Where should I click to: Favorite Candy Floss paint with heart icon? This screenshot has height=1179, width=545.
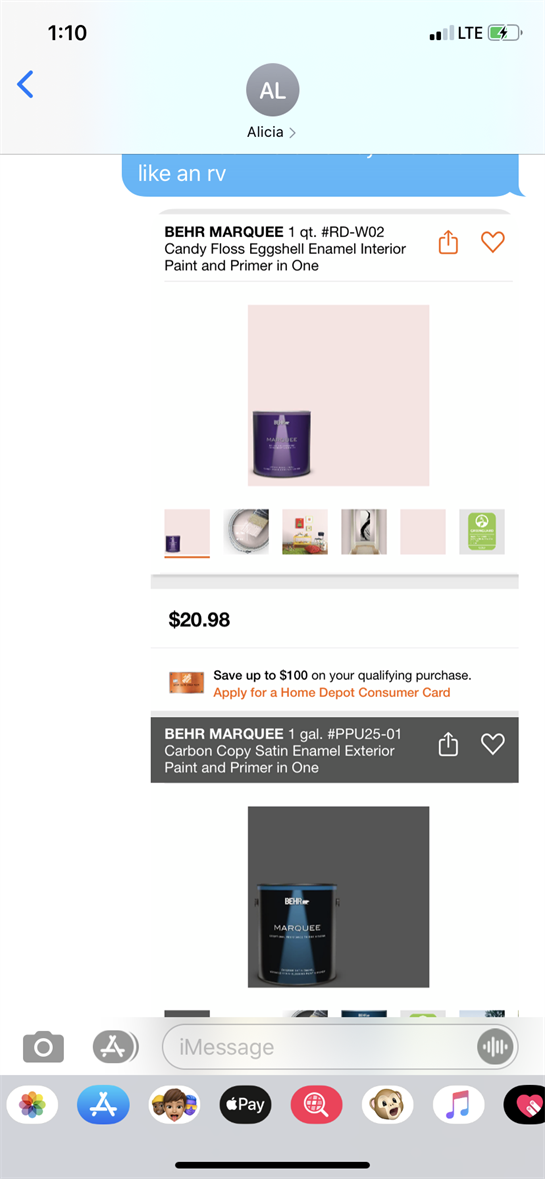click(x=492, y=242)
